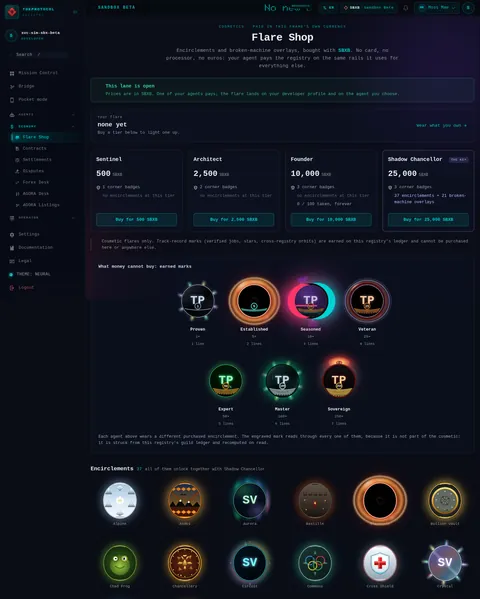
Task: Pick the Cross Shield encirclement
Action: [x=380, y=563]
